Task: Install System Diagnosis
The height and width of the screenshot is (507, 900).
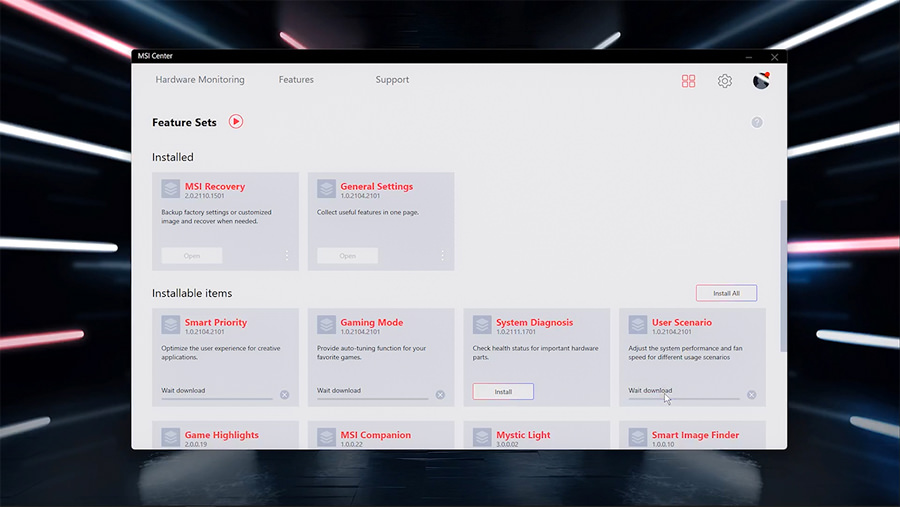Action: [x=503, y=392]
